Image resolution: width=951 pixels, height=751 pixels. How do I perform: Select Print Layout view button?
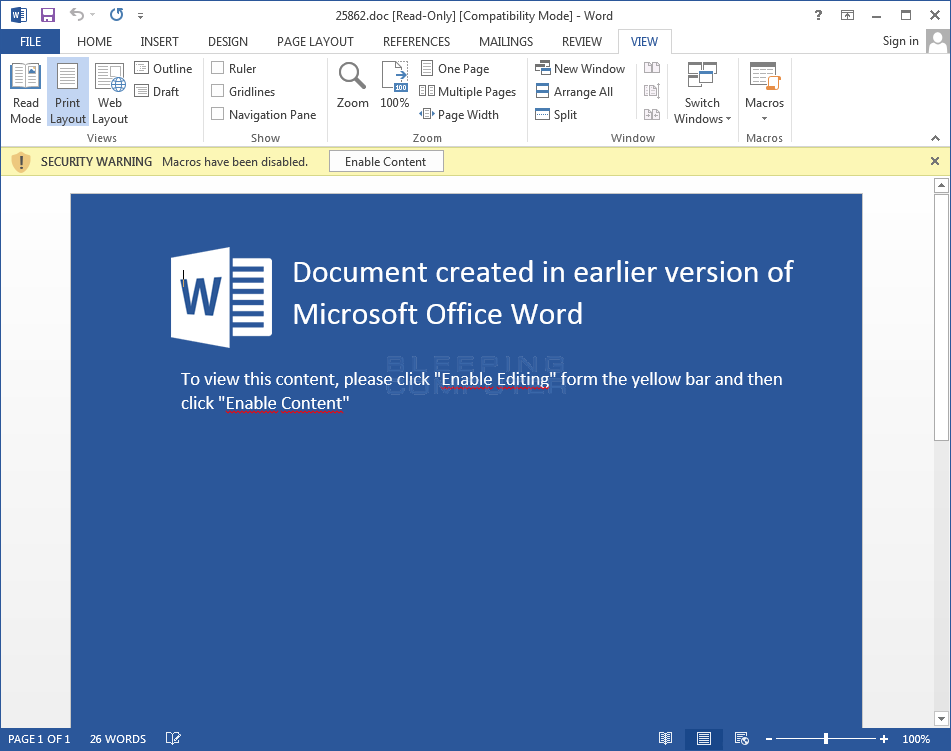click(67, 93)
